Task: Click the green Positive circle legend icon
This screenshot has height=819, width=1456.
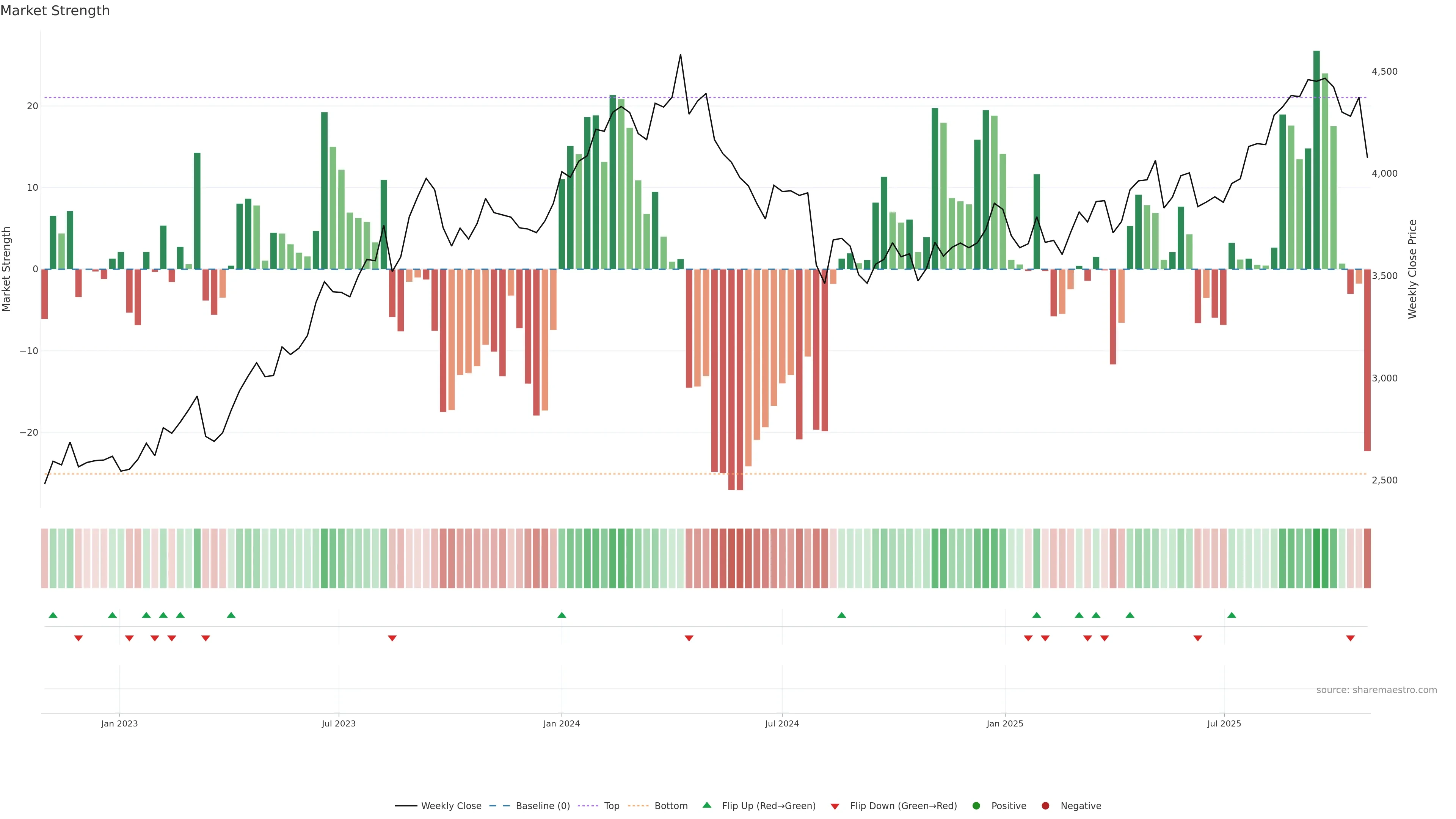Action: (976, 805)
